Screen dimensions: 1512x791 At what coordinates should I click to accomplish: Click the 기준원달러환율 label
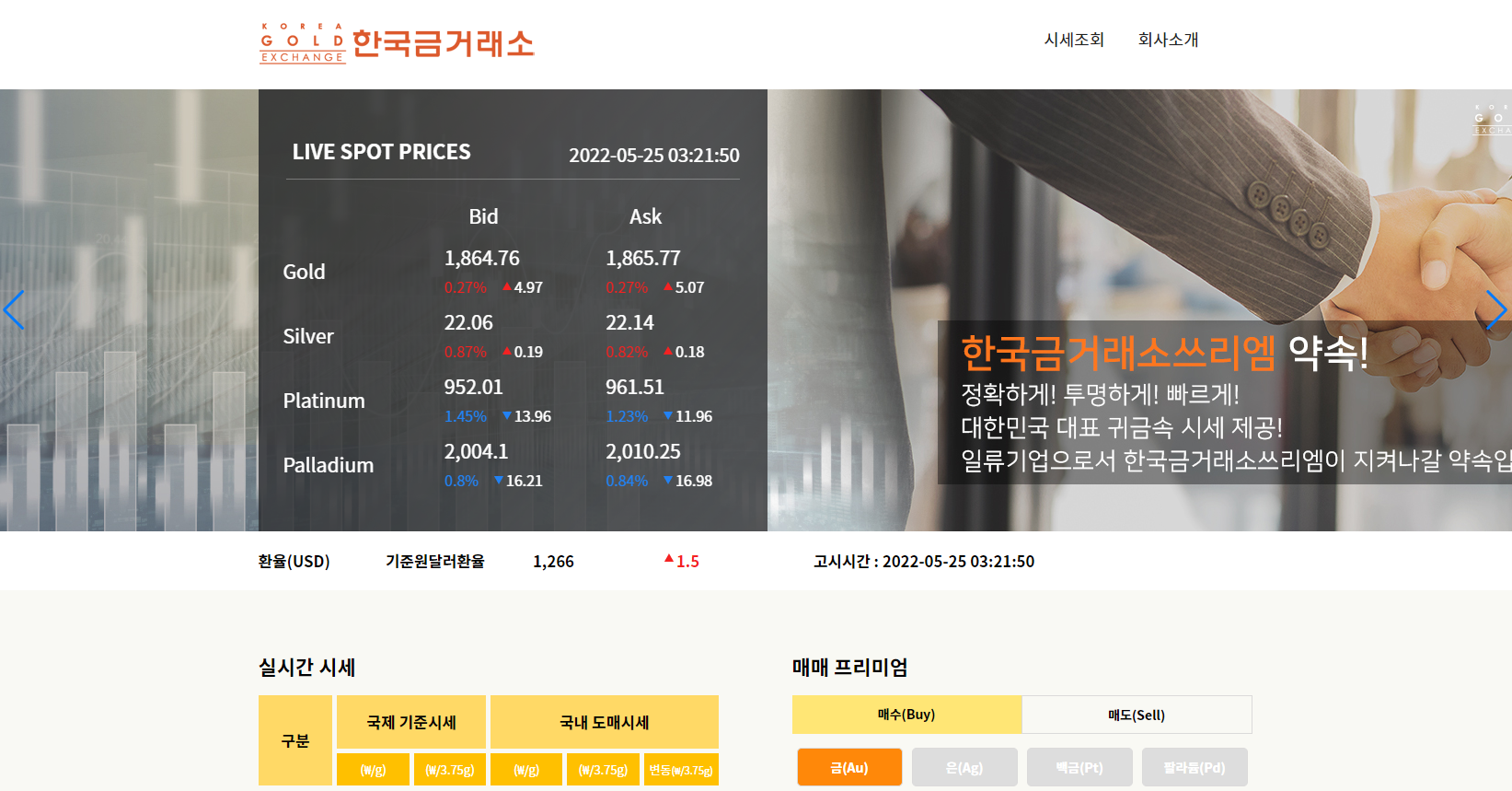[435, 562]
